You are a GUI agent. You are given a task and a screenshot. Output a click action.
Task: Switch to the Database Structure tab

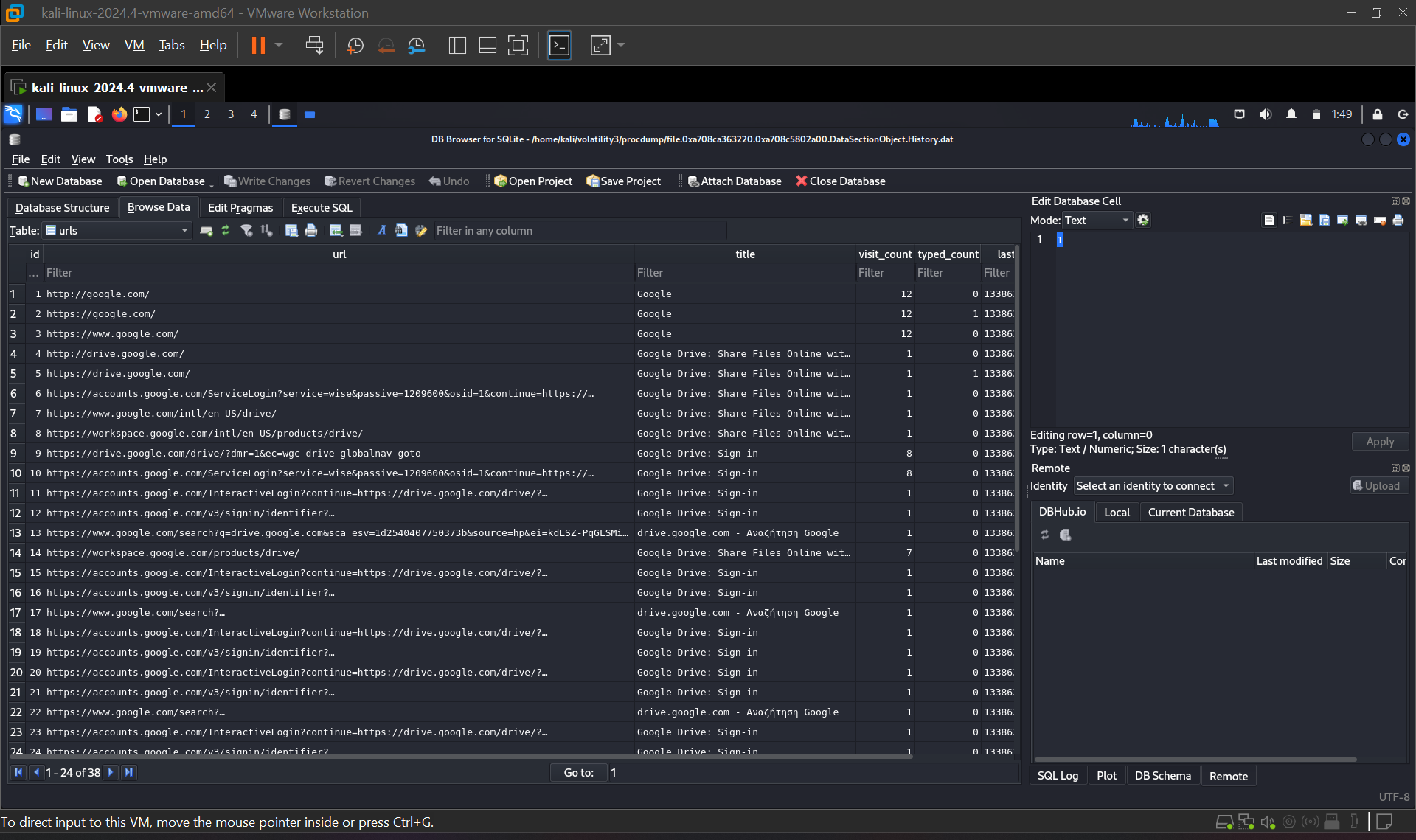pyautogui.click(x=63, y=208)
